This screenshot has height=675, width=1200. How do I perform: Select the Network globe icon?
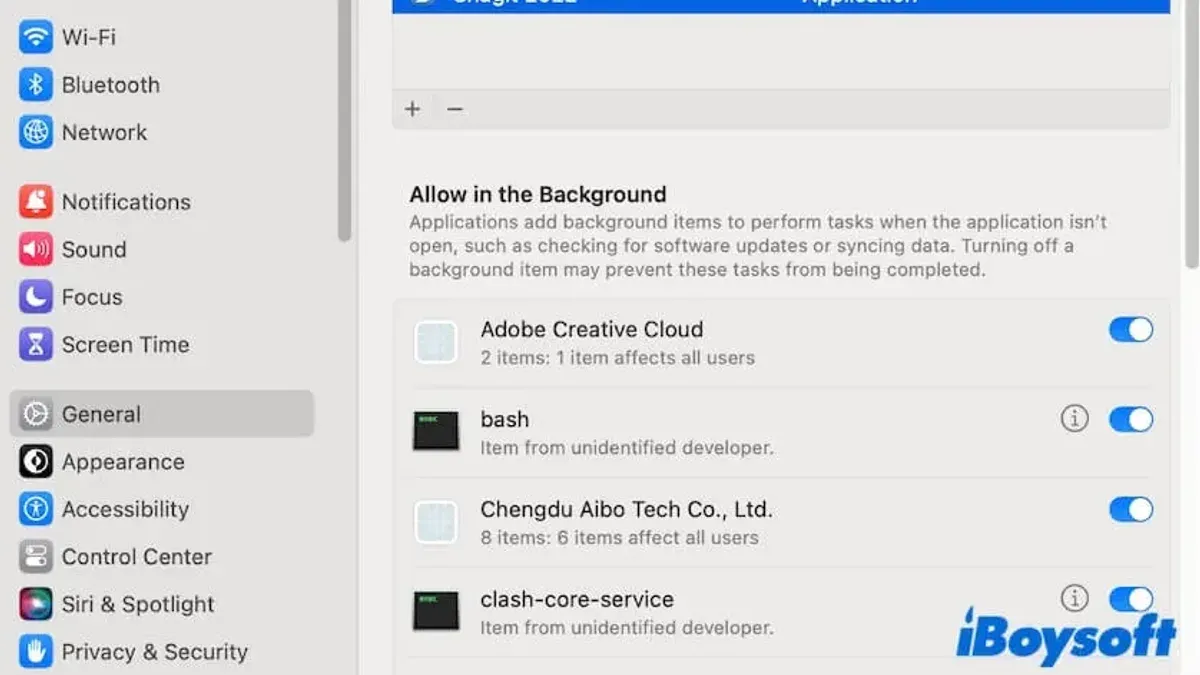[36, 132]
